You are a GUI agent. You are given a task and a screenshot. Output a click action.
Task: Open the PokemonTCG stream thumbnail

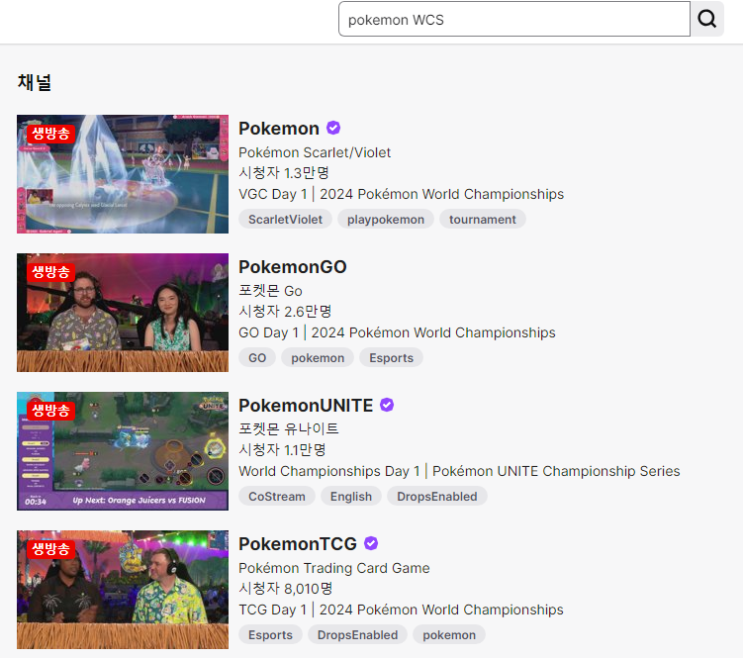[x=123, y=589]
